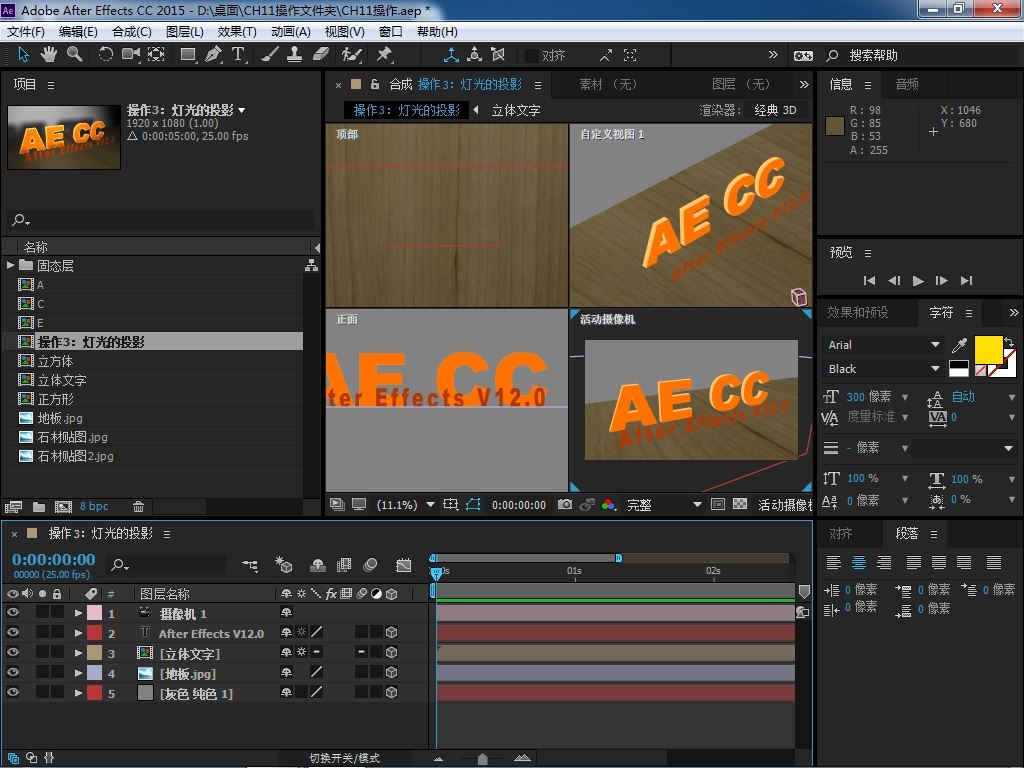Select the Pen tool
Screen dimensions: 1024x768
pos(214,54)
